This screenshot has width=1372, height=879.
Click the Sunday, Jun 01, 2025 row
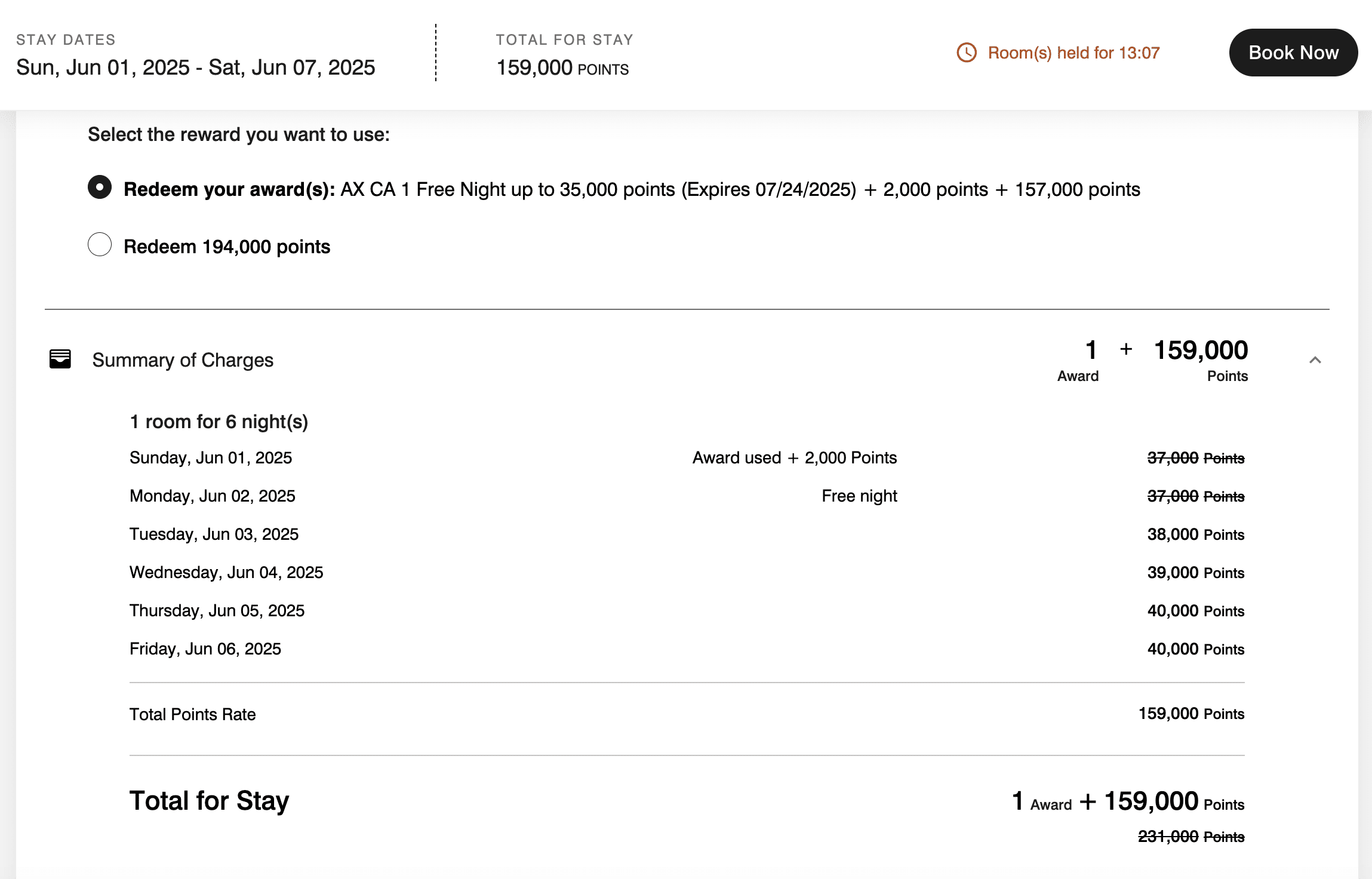click(x=211, y=458)
